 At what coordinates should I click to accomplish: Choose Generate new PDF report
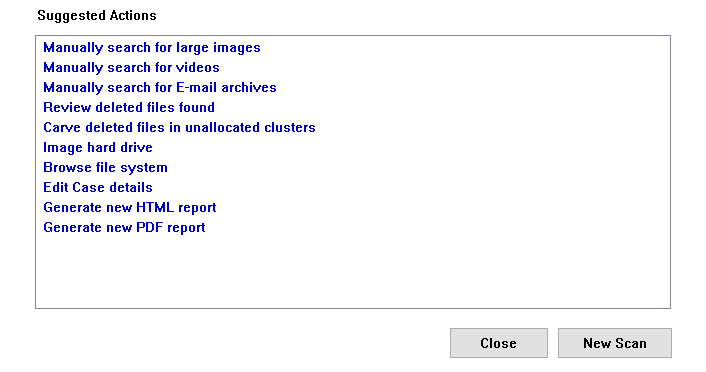[124, 227]
